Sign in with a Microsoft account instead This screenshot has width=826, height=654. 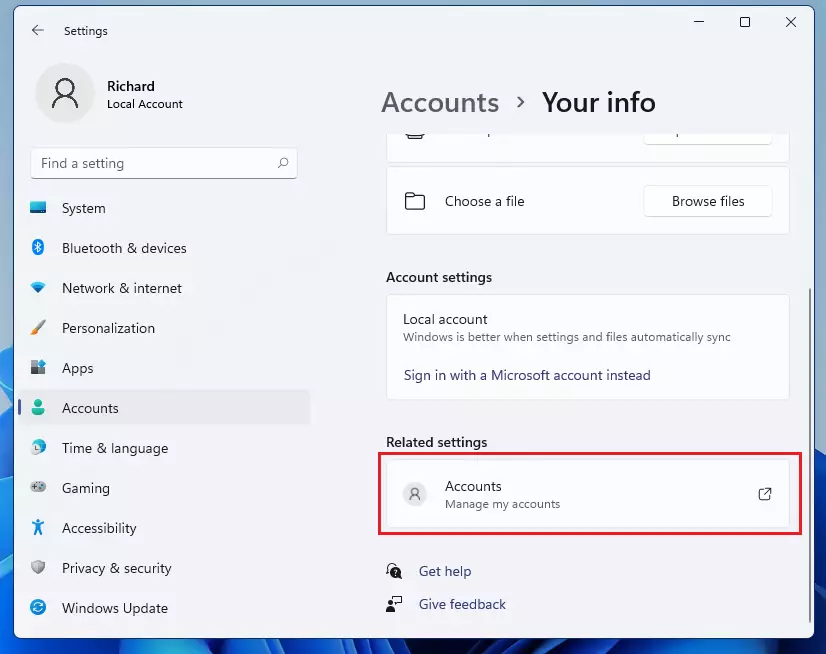(x=527, y=375)
